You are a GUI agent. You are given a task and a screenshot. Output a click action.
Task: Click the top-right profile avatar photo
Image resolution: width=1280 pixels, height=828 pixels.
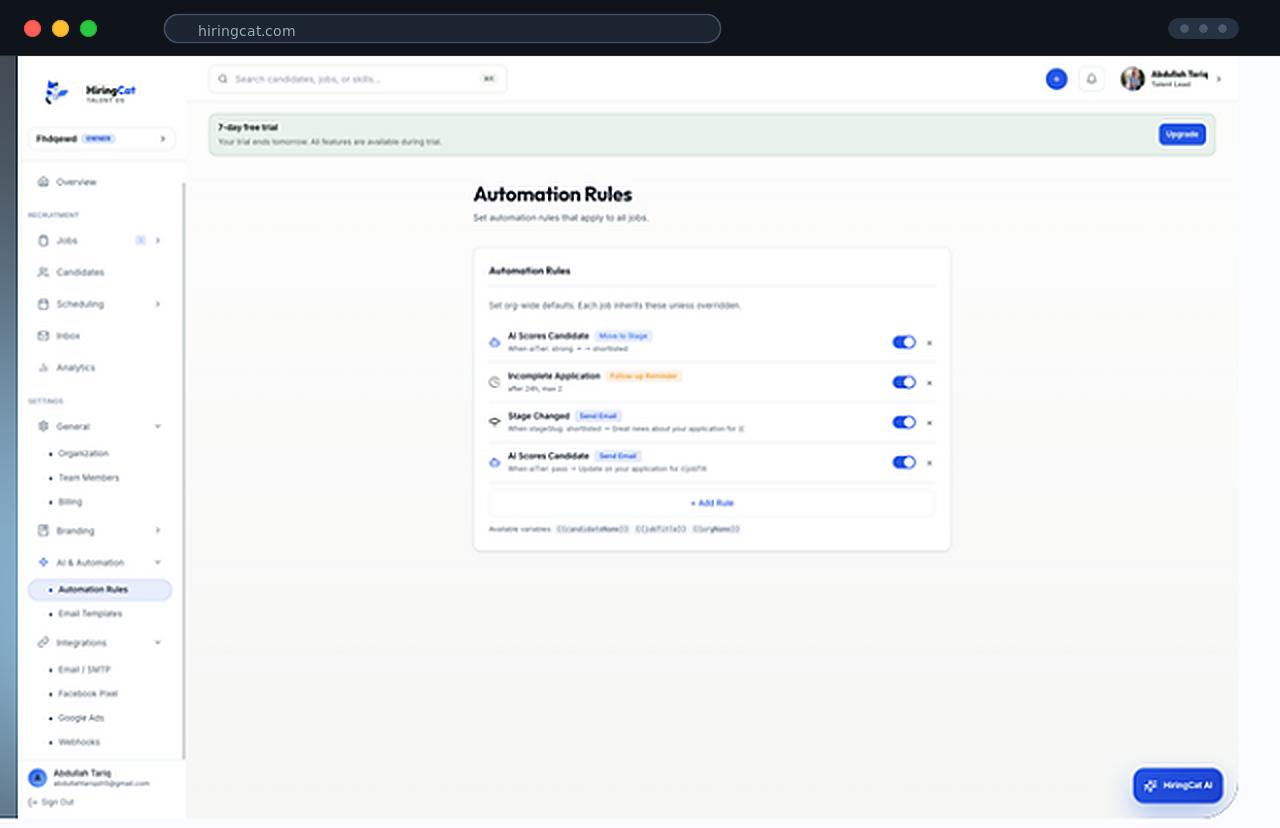tap(1133, 79)
